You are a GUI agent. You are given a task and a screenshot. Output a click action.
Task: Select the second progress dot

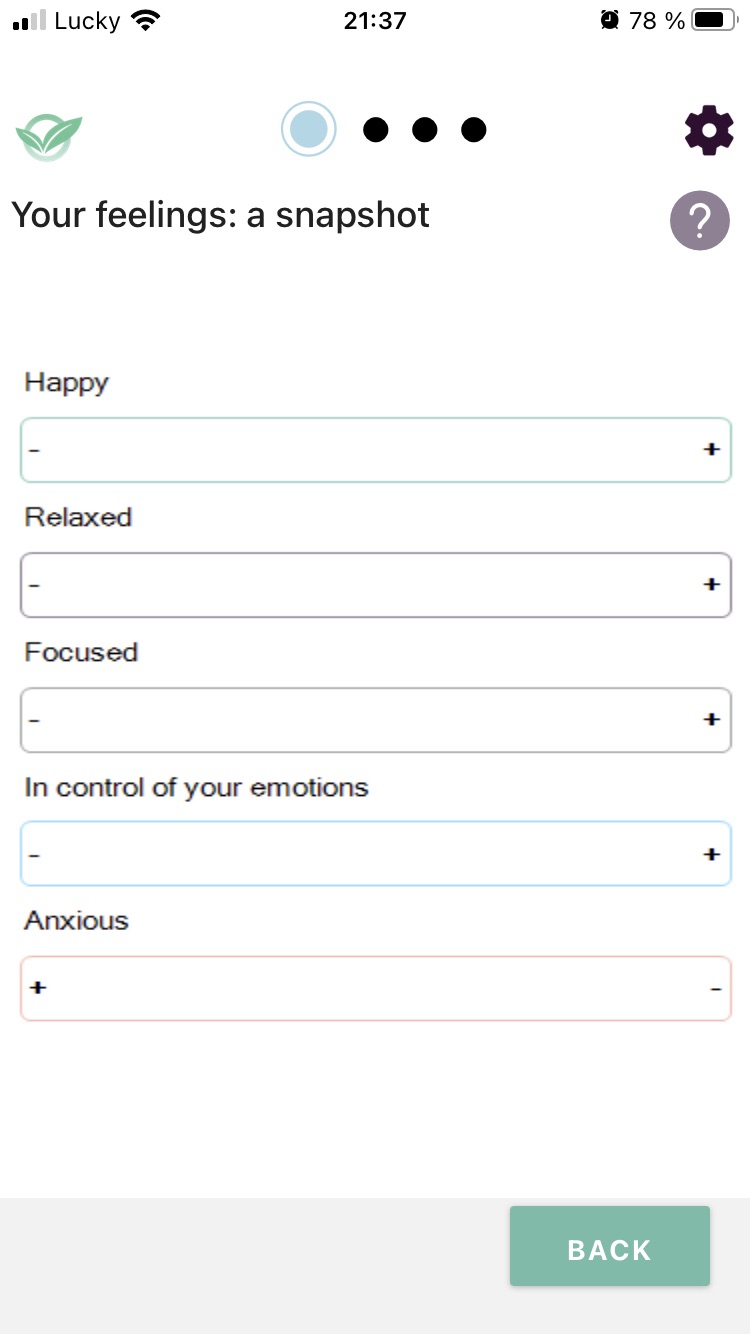(376, 129)
